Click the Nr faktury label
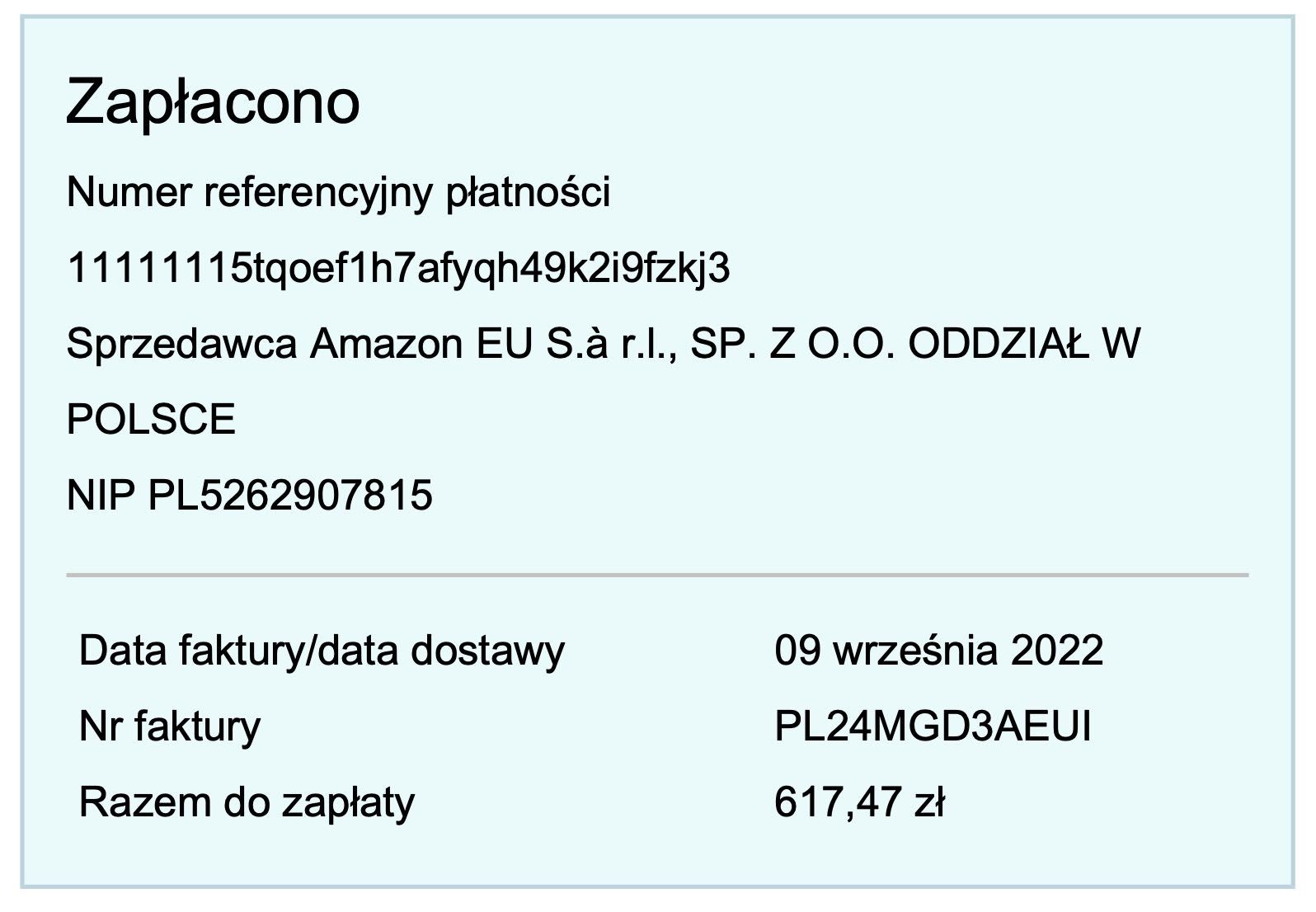Viewport: 1316px width, 912px height. pos(170,727)
